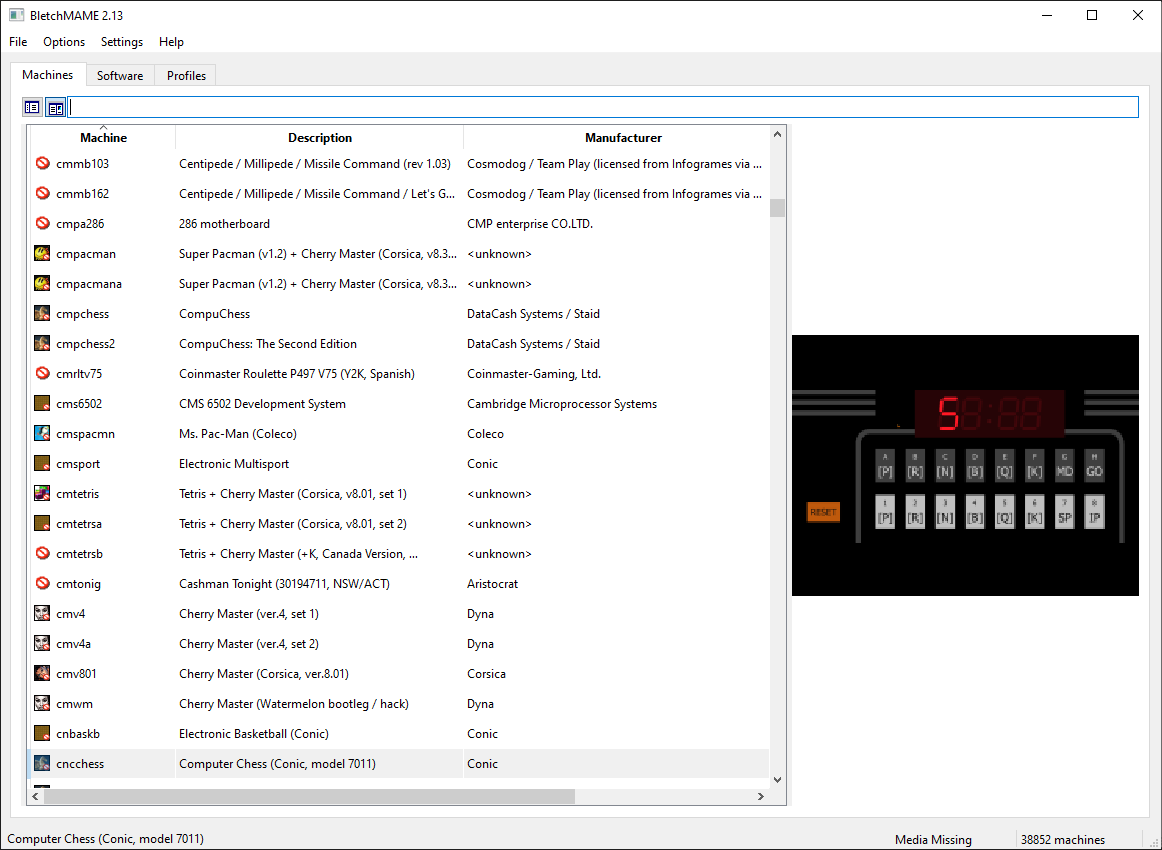
Task: Sort by the Manufacturer column header
Action: [623, 138]
